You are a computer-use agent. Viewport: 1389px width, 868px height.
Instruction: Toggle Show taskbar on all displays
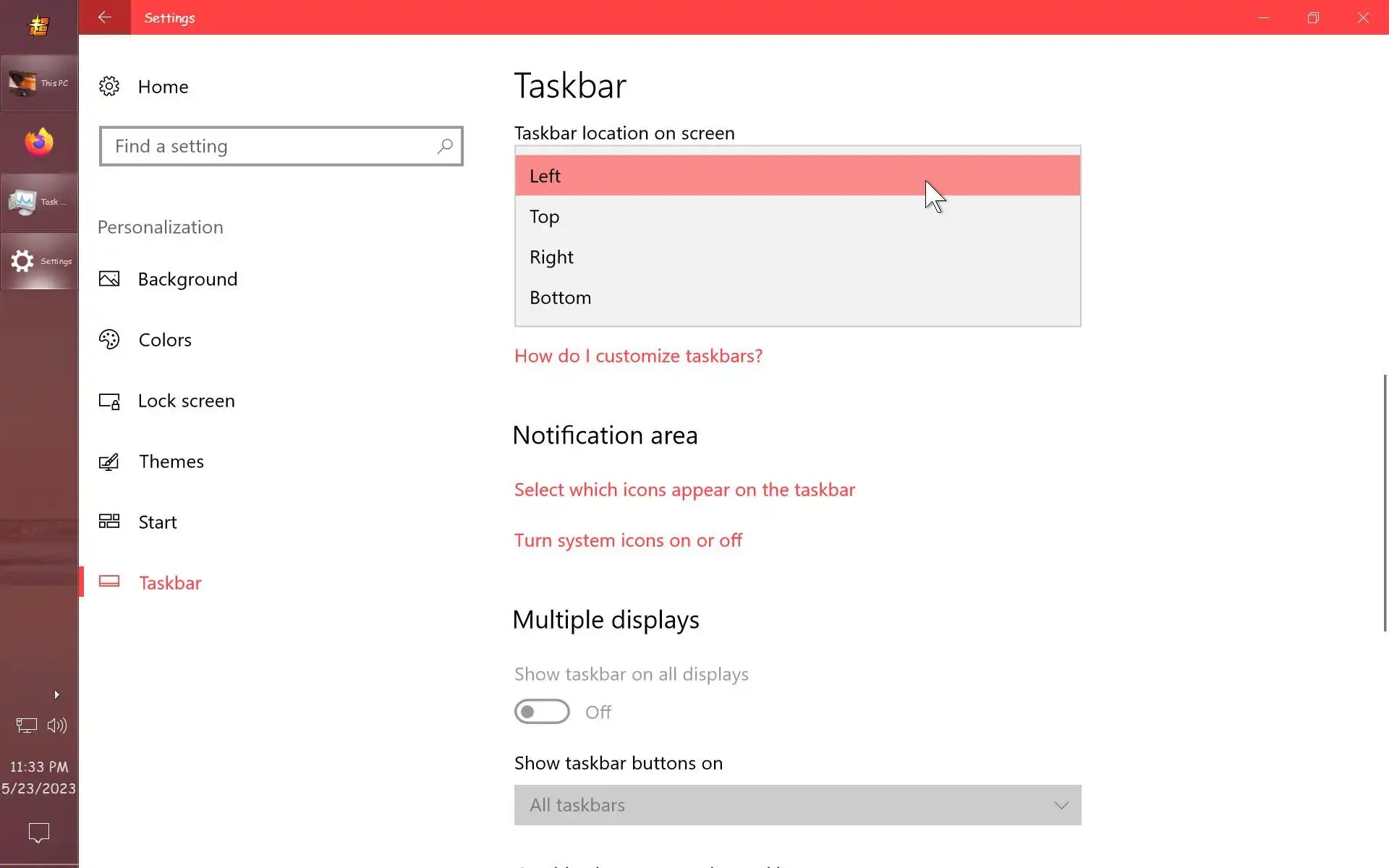click(x=542, y=712)
